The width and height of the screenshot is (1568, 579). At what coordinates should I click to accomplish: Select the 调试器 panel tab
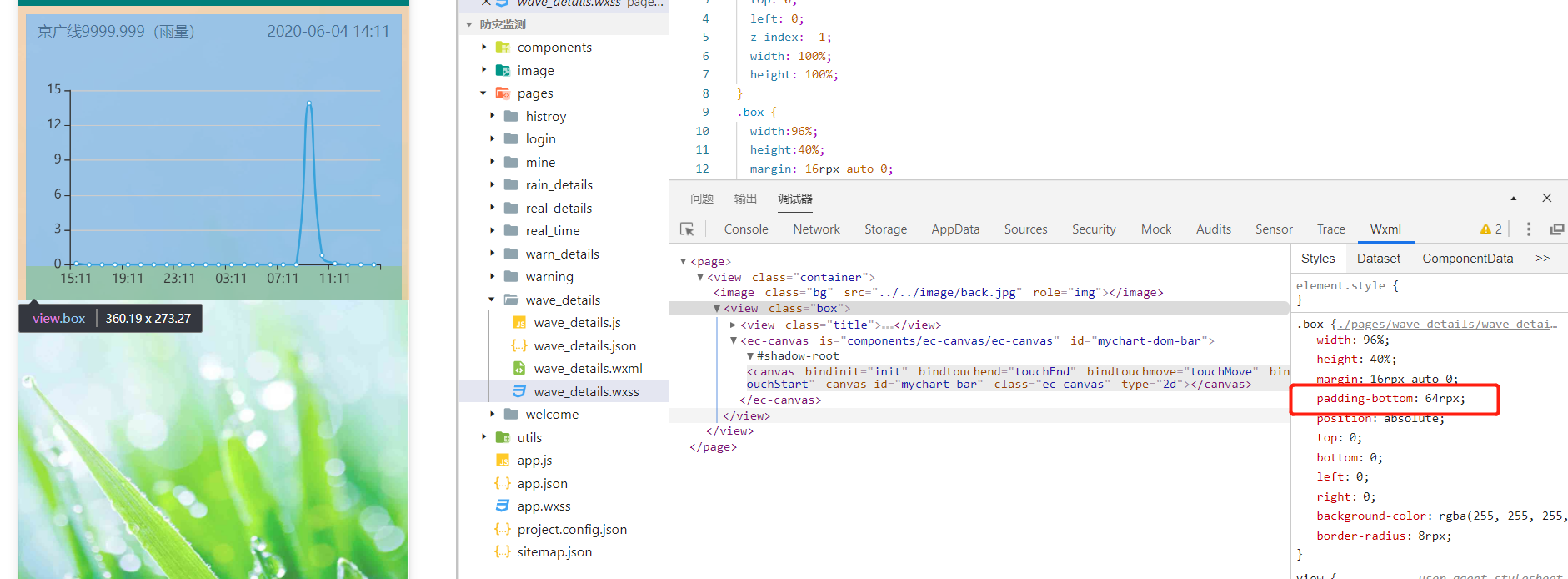click(x=795, y=199)
